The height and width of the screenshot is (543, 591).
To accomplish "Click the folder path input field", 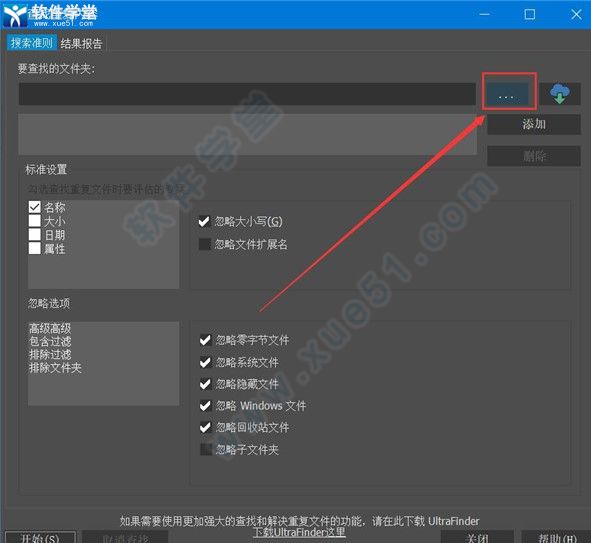I will (247, 94).
